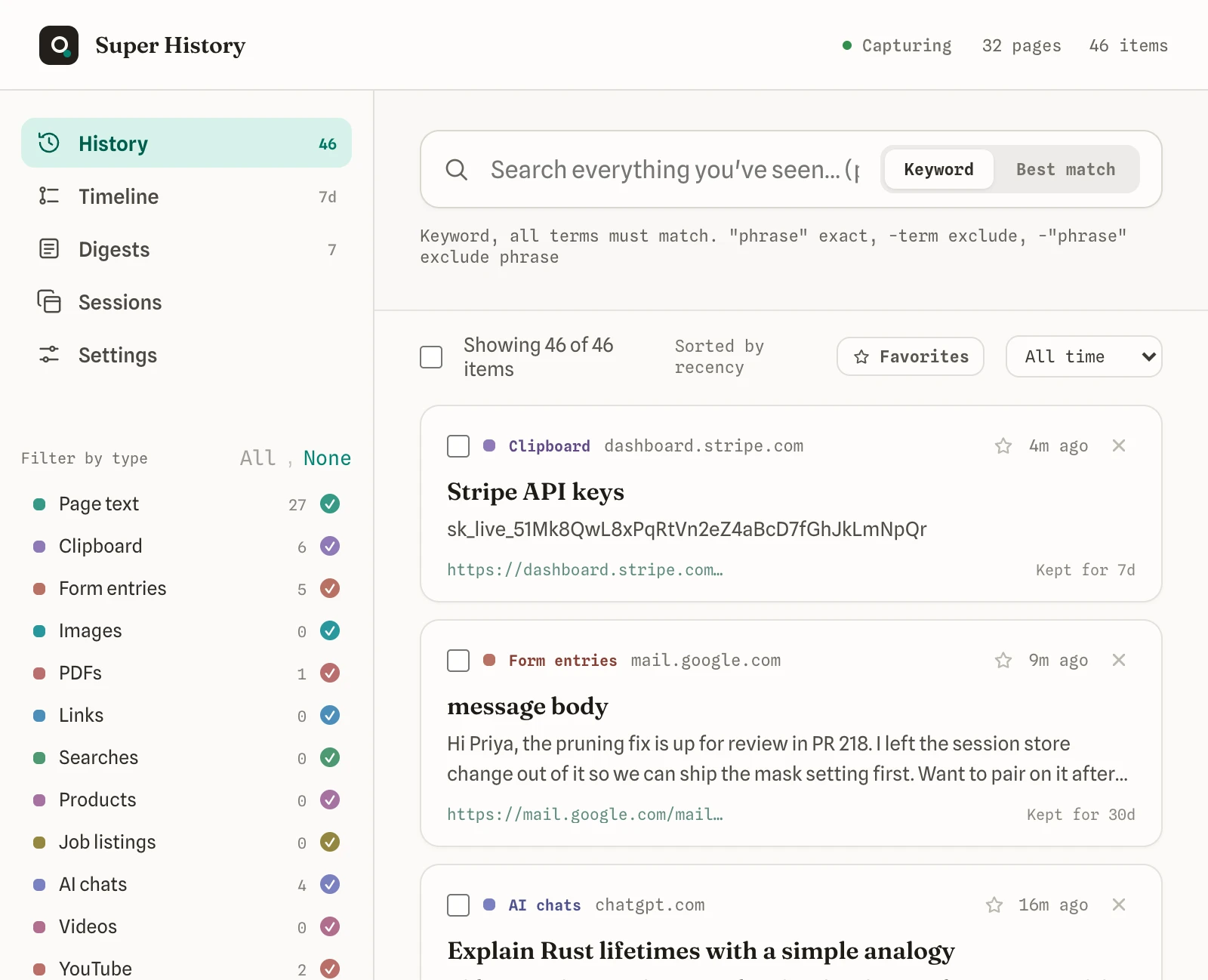Select the Stripe API keys item checkbox
The width and height of the screenshot is (1208, 980).
(x=458, y=445)
